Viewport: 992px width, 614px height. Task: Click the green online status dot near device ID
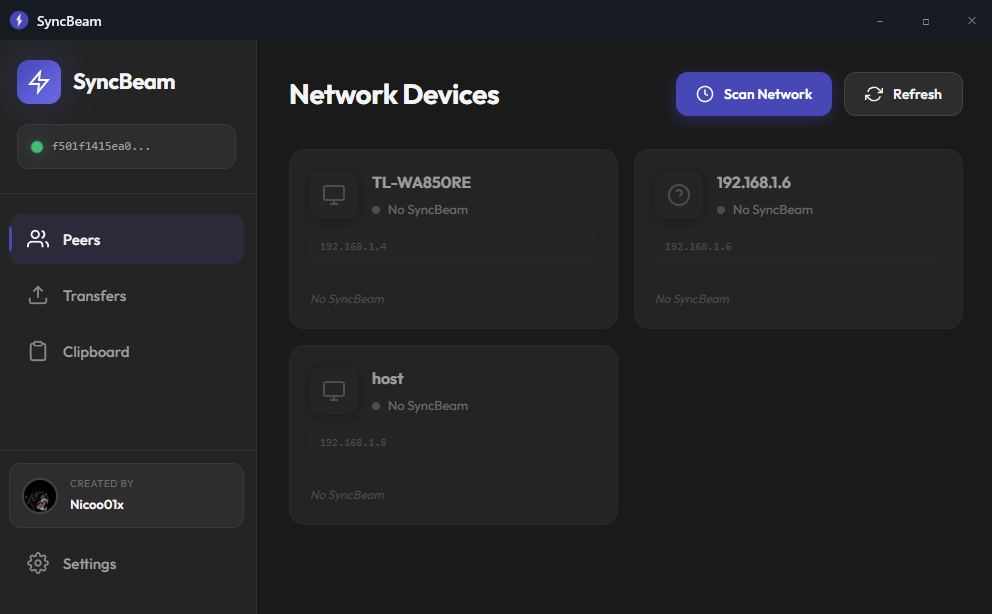38,145
